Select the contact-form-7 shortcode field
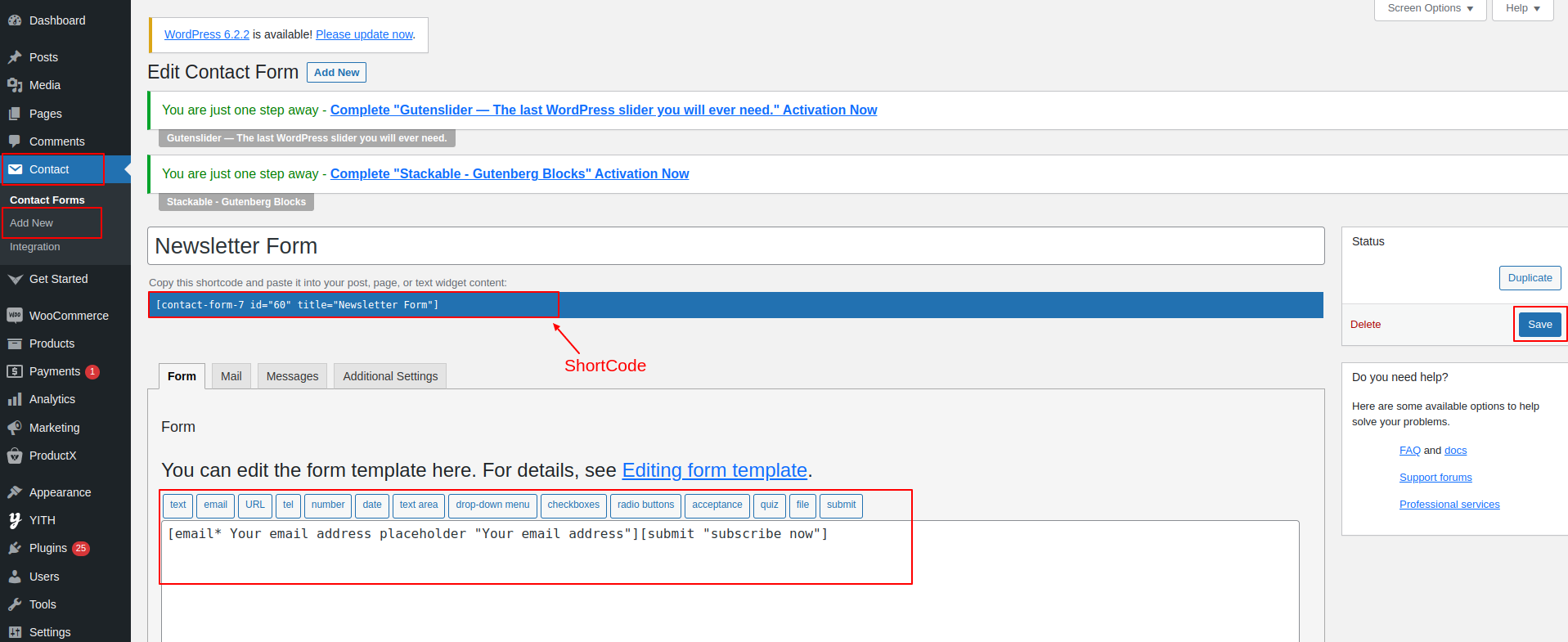 735,305
